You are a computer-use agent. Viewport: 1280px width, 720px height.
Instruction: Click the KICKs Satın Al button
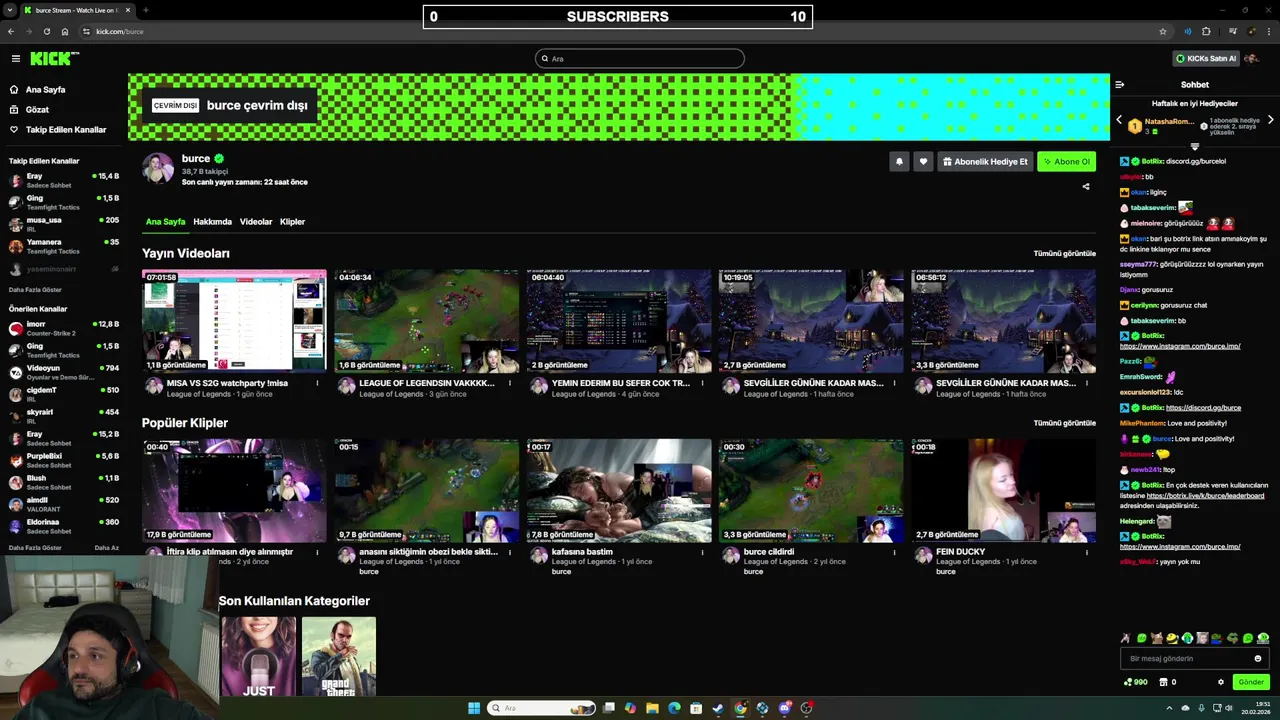tap(1206, 59)
